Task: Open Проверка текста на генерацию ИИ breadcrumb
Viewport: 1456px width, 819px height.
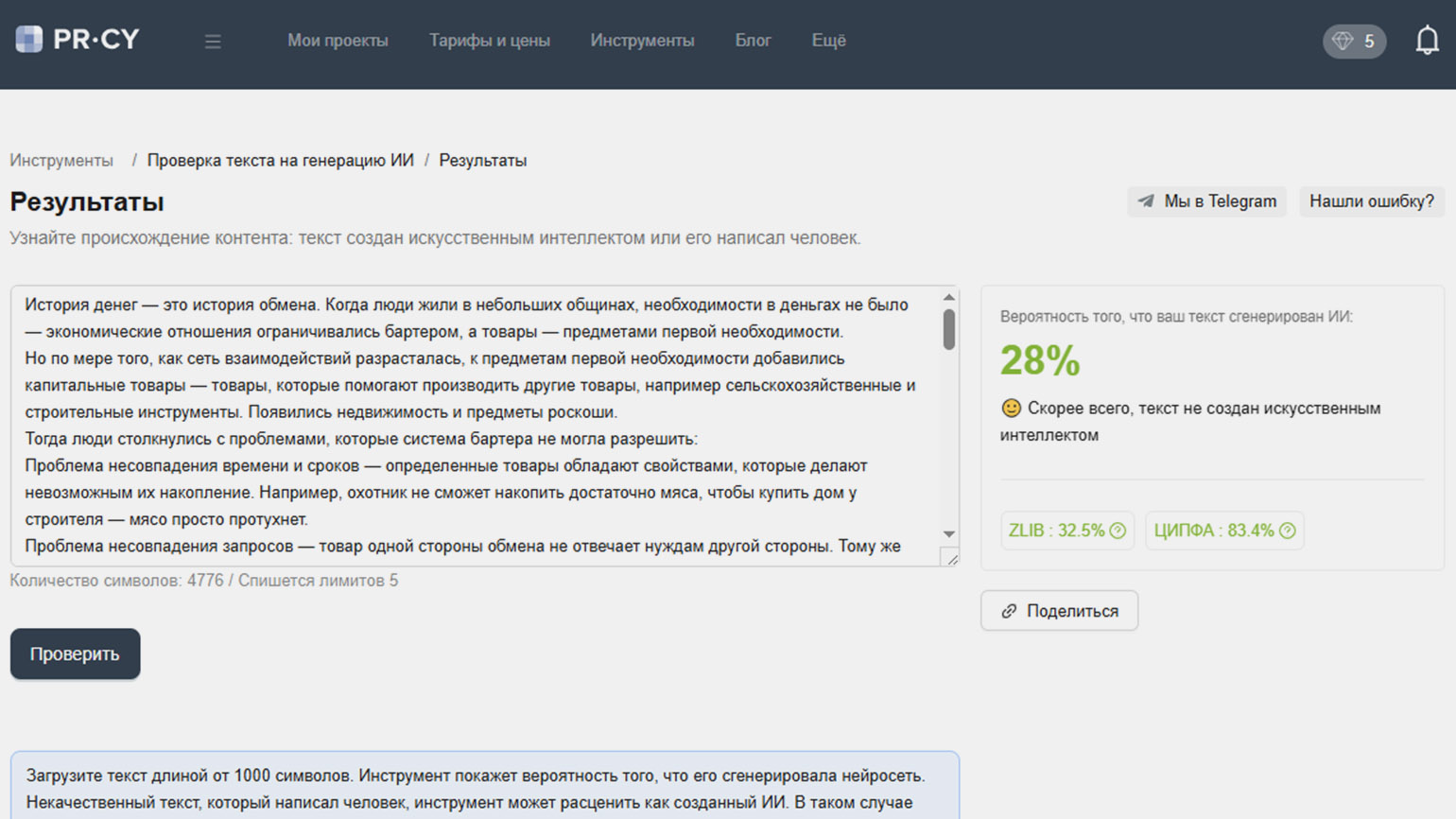Action: click(x=280, y=161)
